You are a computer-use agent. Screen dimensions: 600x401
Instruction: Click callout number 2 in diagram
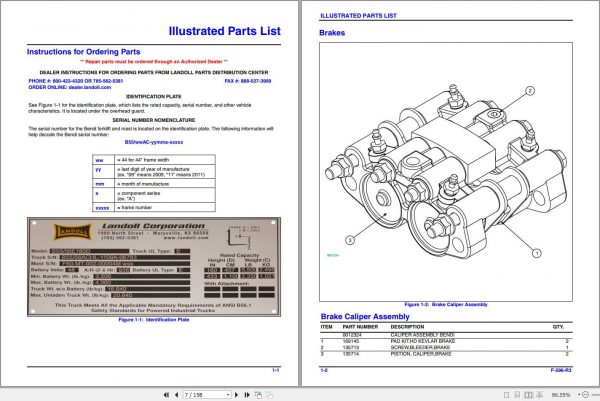point(530,91)
